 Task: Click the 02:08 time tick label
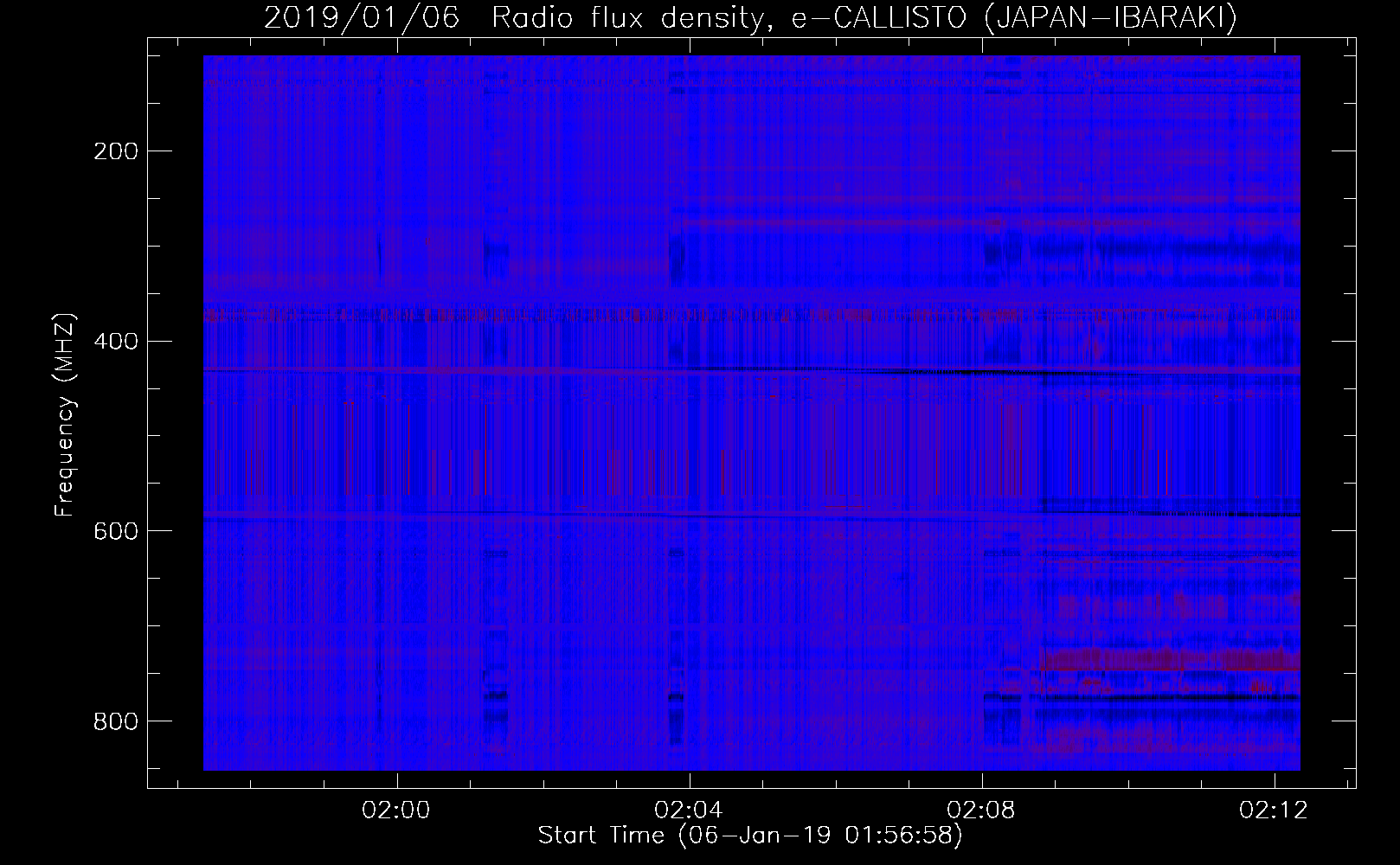pyautogui.click(x=981, y=811)
